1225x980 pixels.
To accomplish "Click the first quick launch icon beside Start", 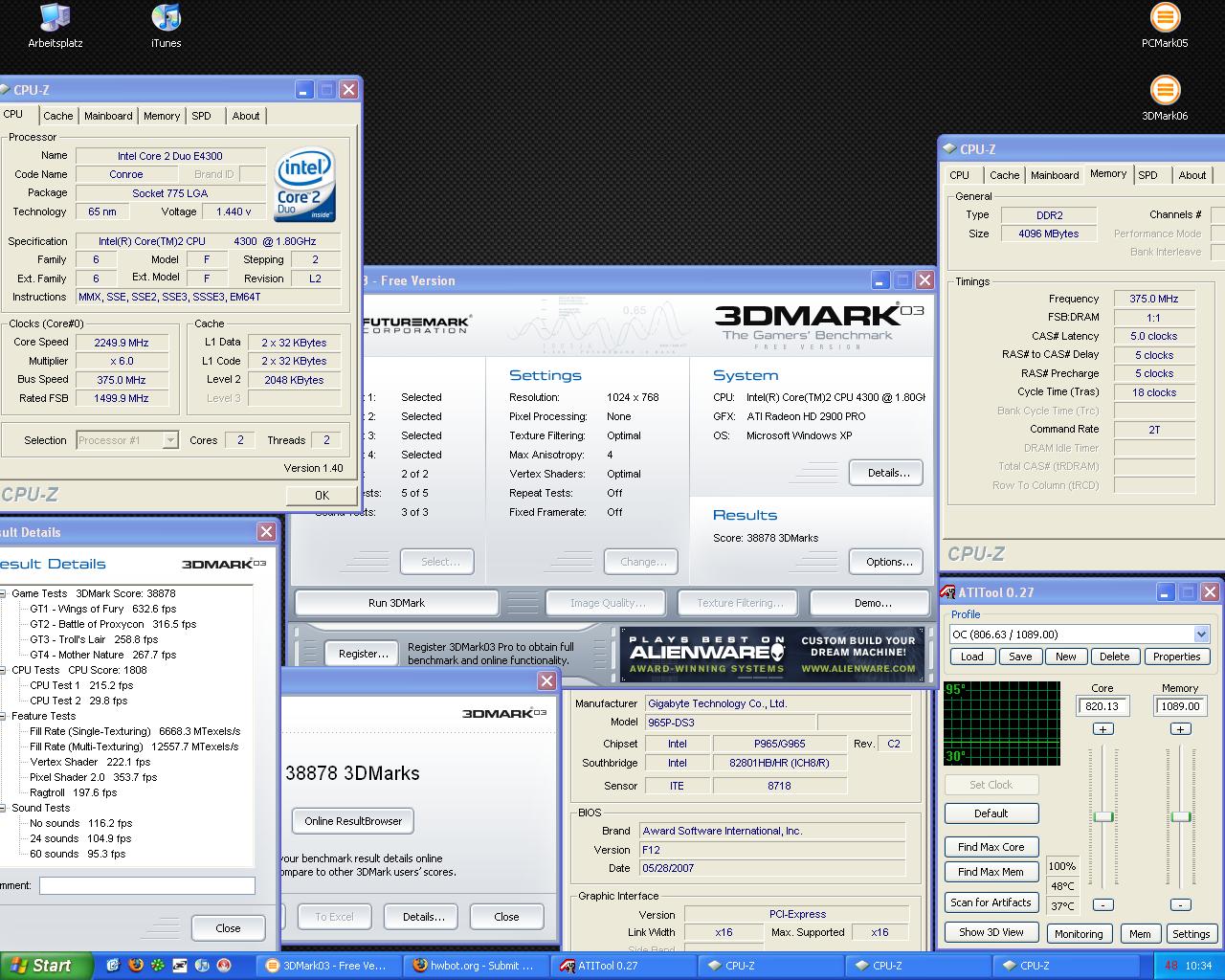I will click(113, 966).
